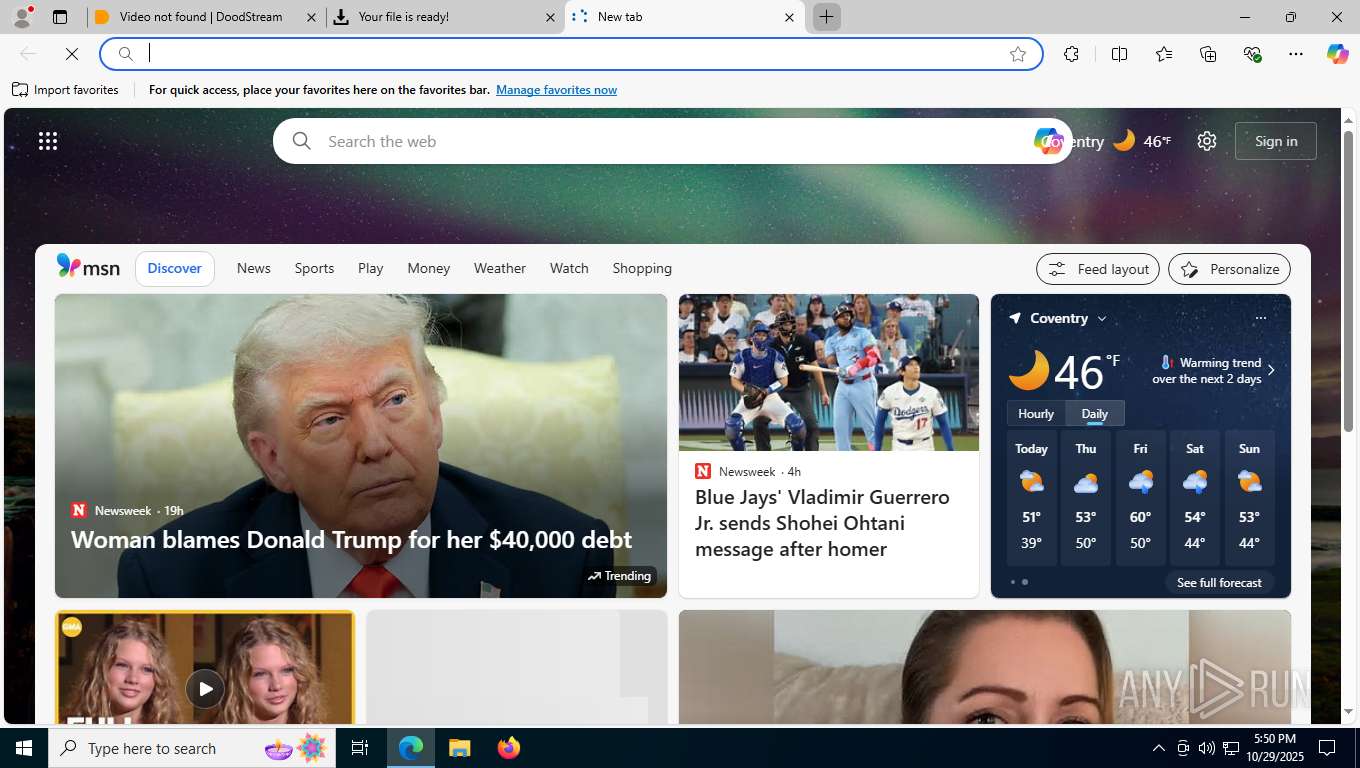Close the Your file is ready tab

[550, 17]
